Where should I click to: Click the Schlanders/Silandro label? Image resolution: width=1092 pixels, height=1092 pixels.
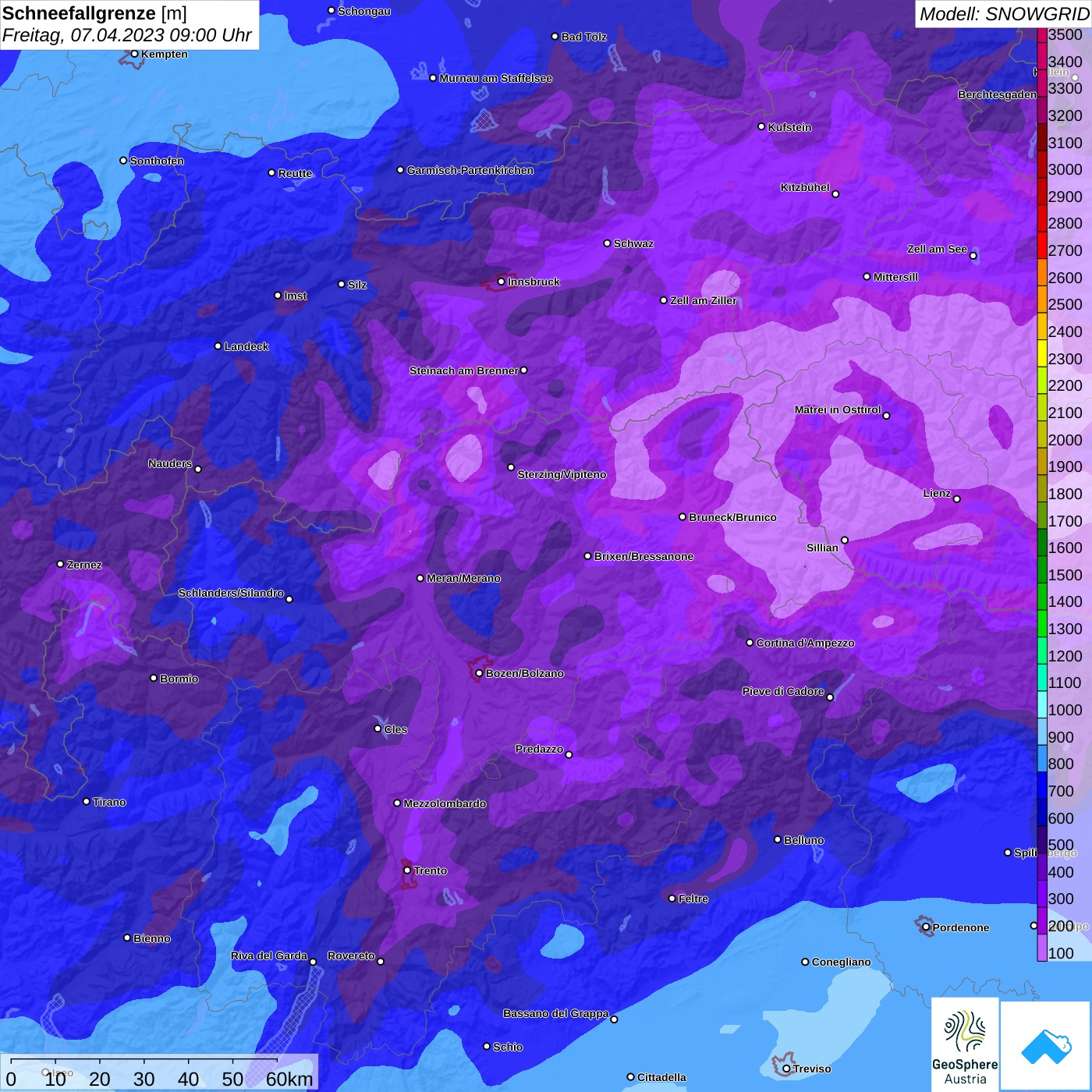(x=231, y=593)
